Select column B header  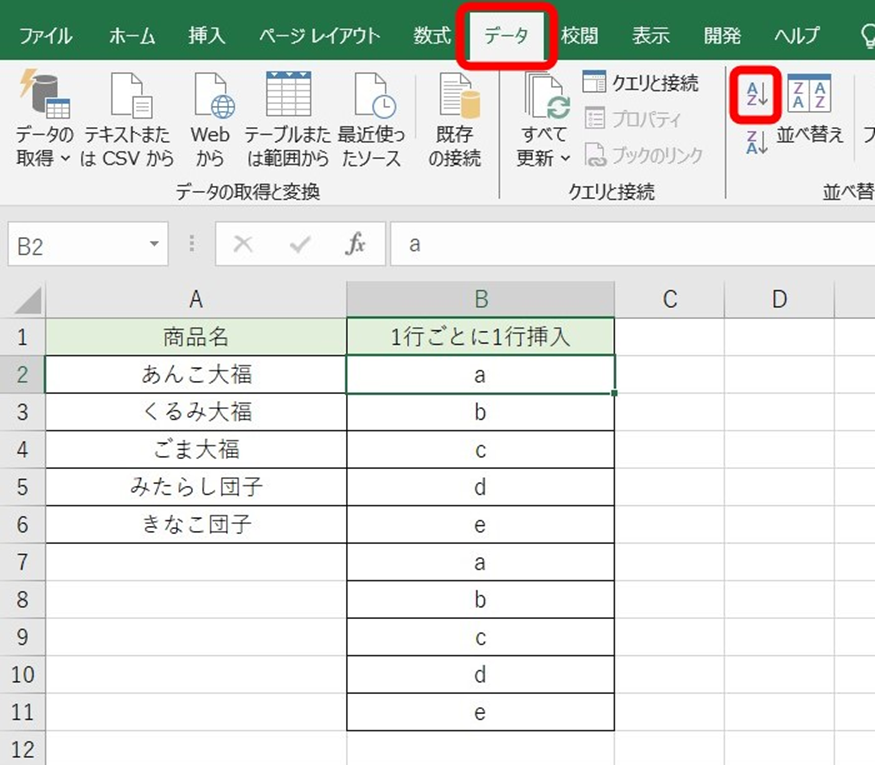[x=480, y=298]
